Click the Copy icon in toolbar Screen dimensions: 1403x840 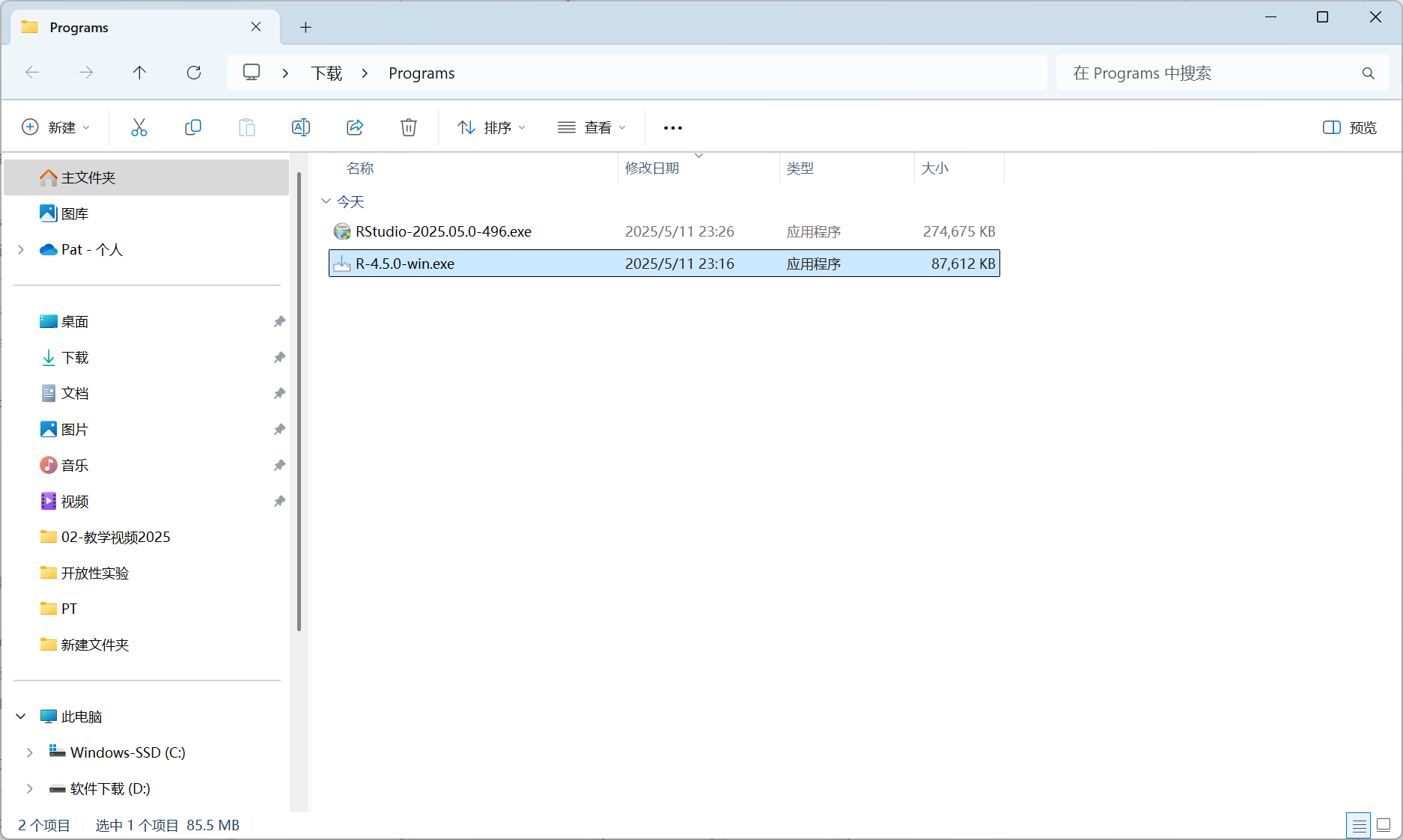(x=193, y=127)
